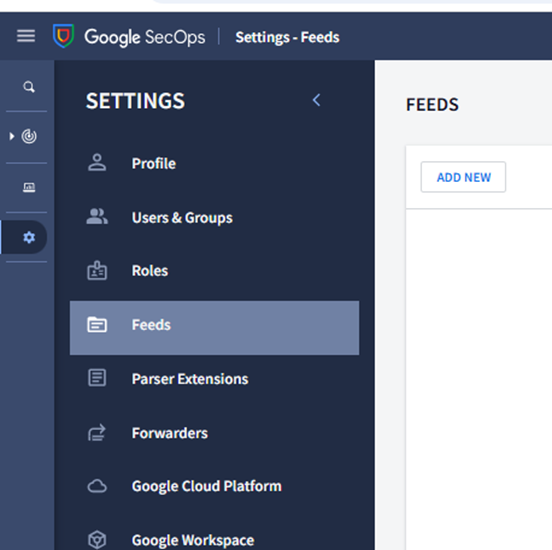
Task: Click the settings gear icon in rail
Action: (x=29, y=237)
